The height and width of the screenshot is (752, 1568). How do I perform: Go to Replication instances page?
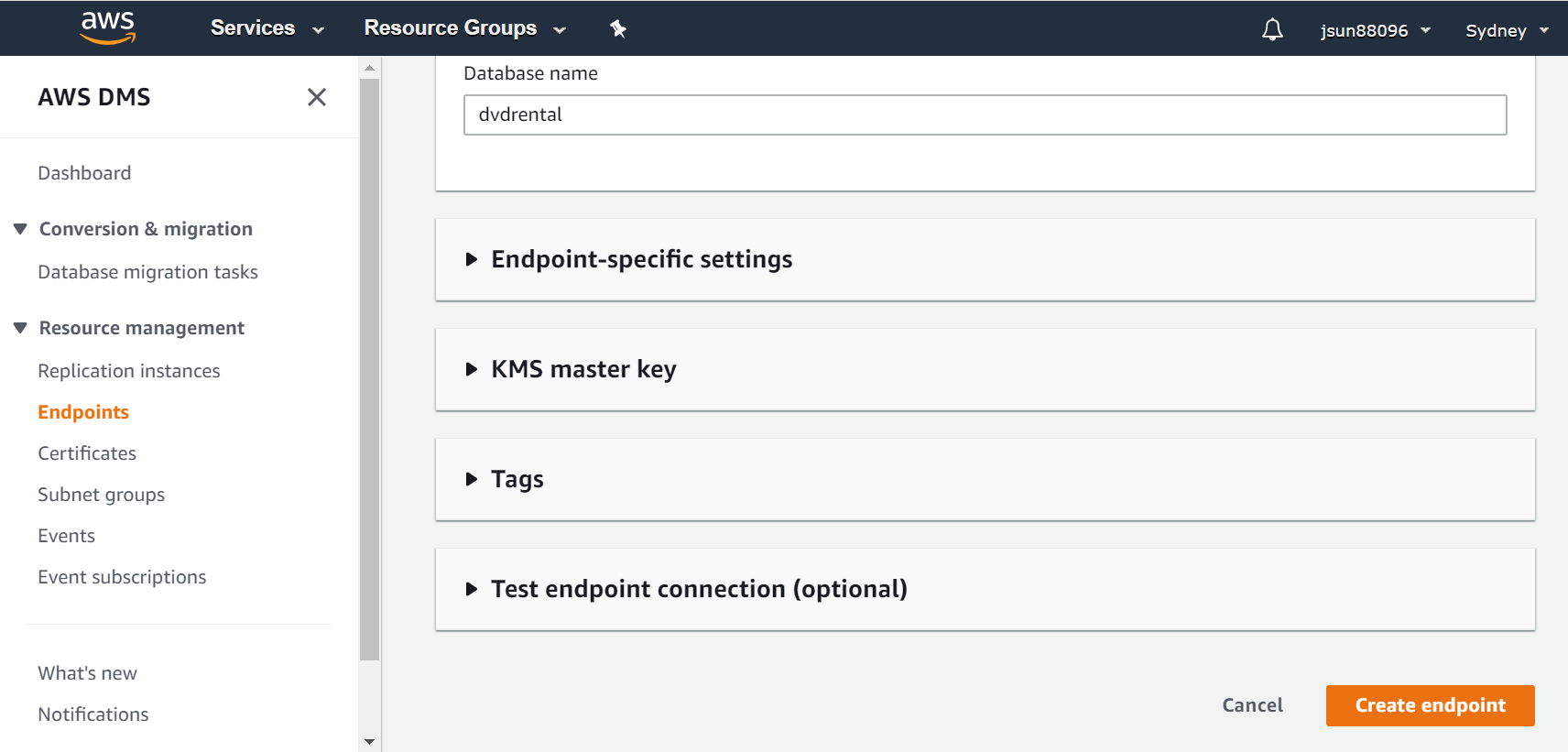coord(129,371)
